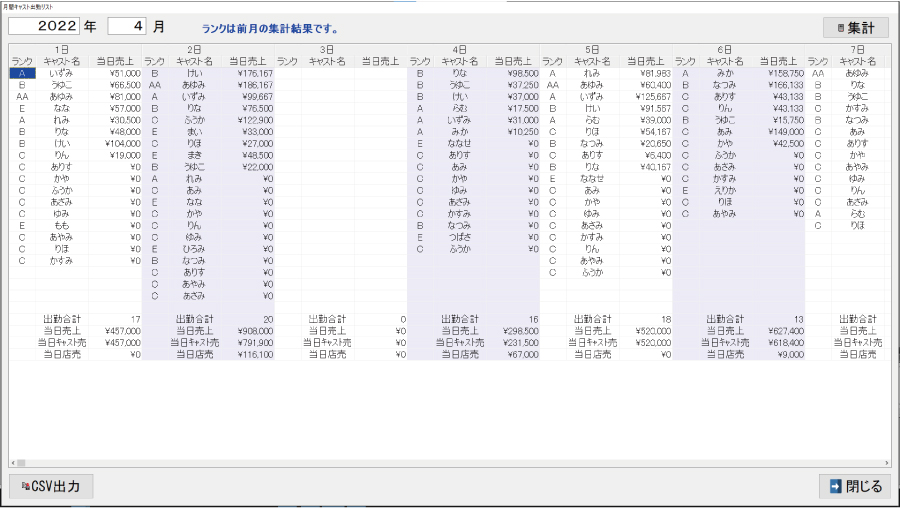Click the 集計 calculate button
The width and height of the screenshot is (900, 508).
pos(855,28)
